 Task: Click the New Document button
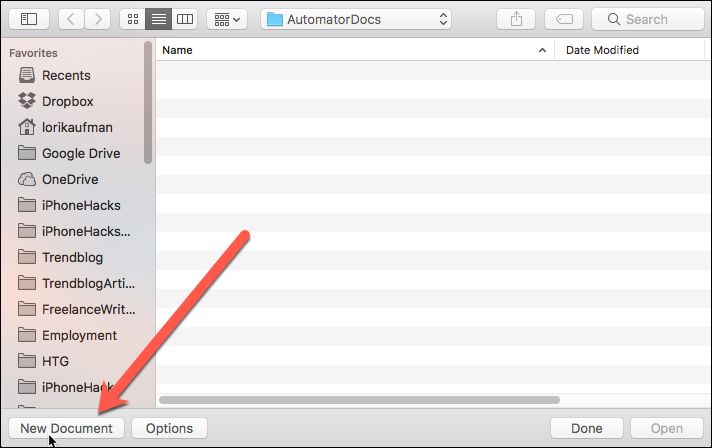(66, 428)
